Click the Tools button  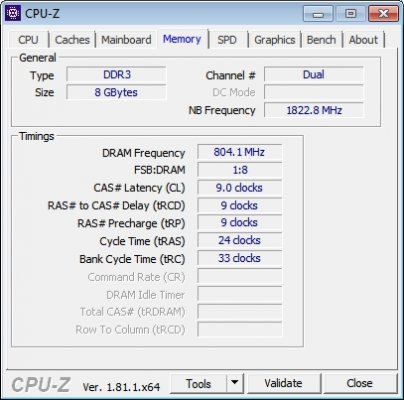point(198,383)
